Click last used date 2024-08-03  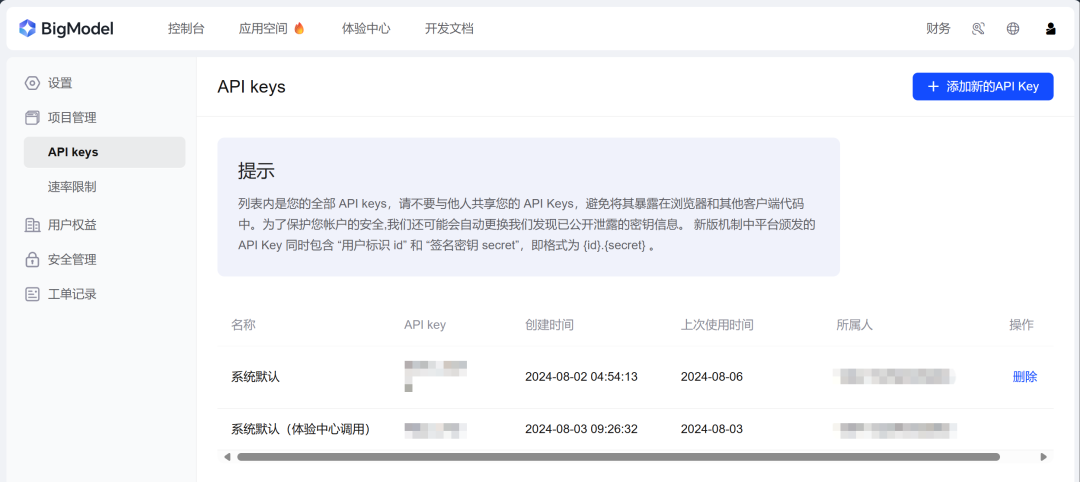pyautogui.click(x=712, y=429)
